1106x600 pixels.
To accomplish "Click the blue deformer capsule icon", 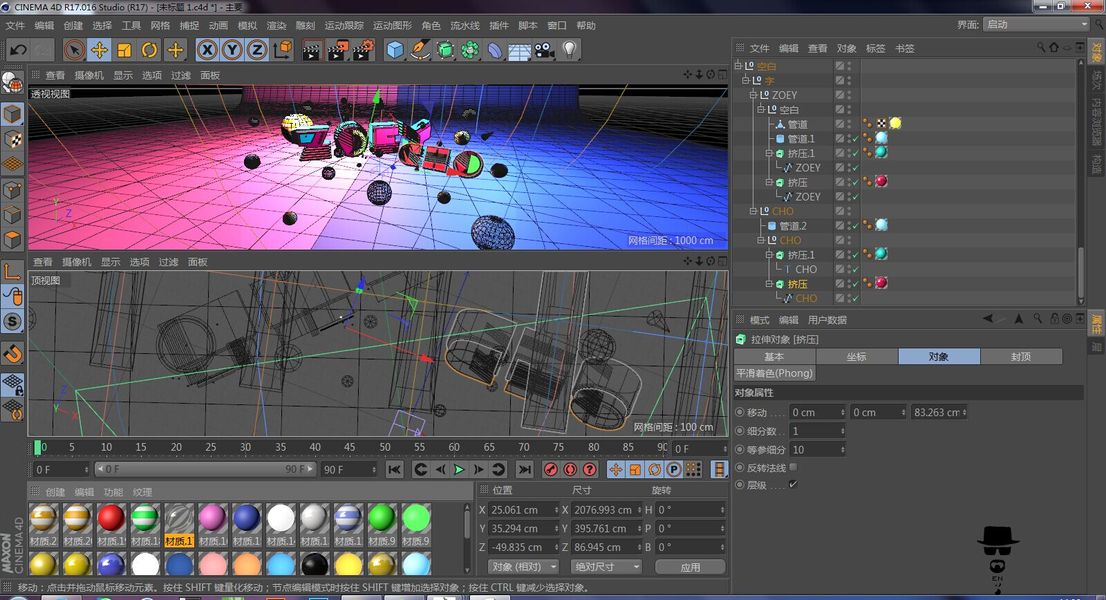I will 495,50.
